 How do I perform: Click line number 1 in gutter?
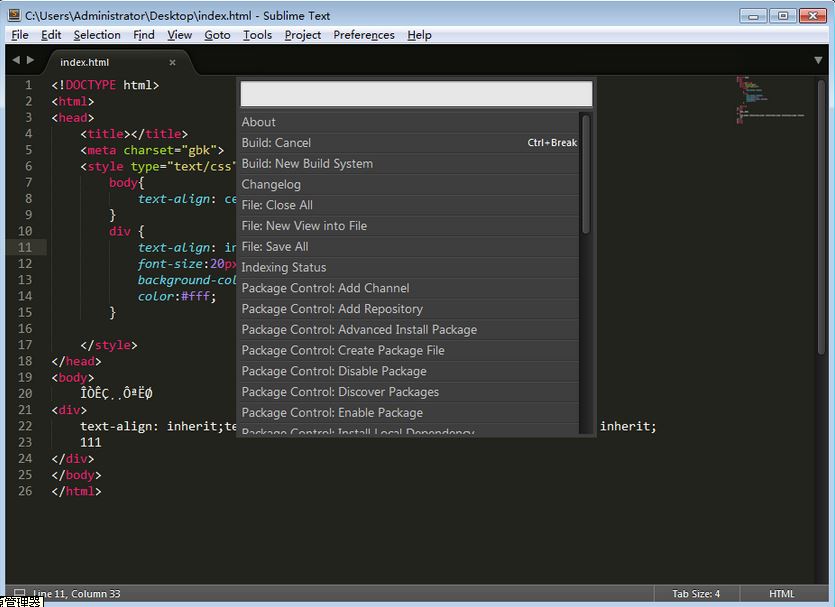pyautogui.click(x=28, y=85)
